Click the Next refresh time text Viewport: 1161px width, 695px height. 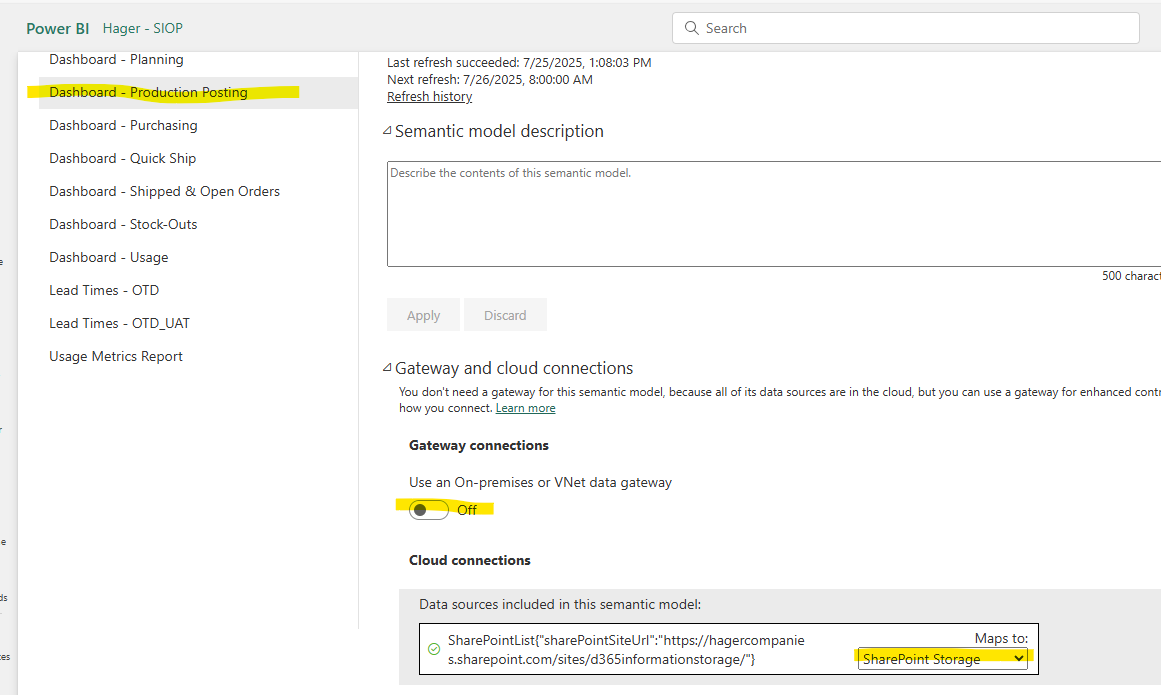tap(490, 80)
